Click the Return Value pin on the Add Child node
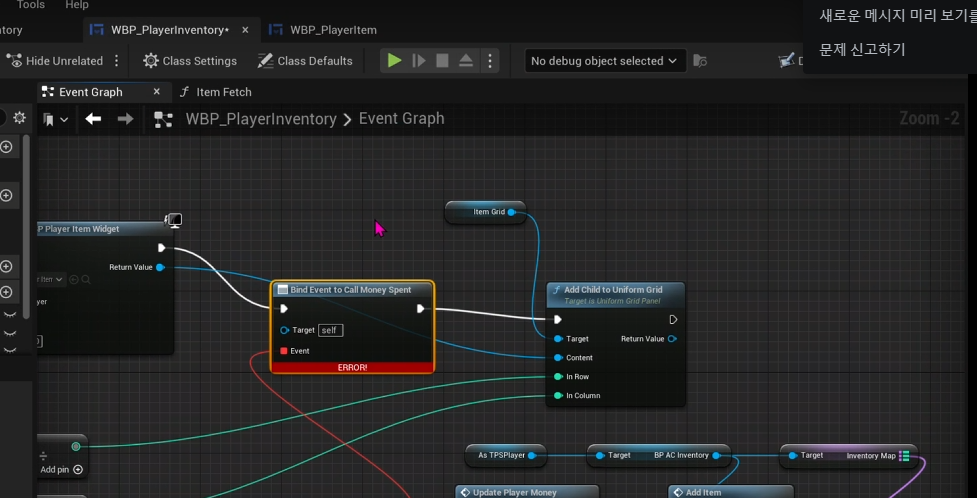Viewport: 977px width, 498px height. tap(672, 339)
